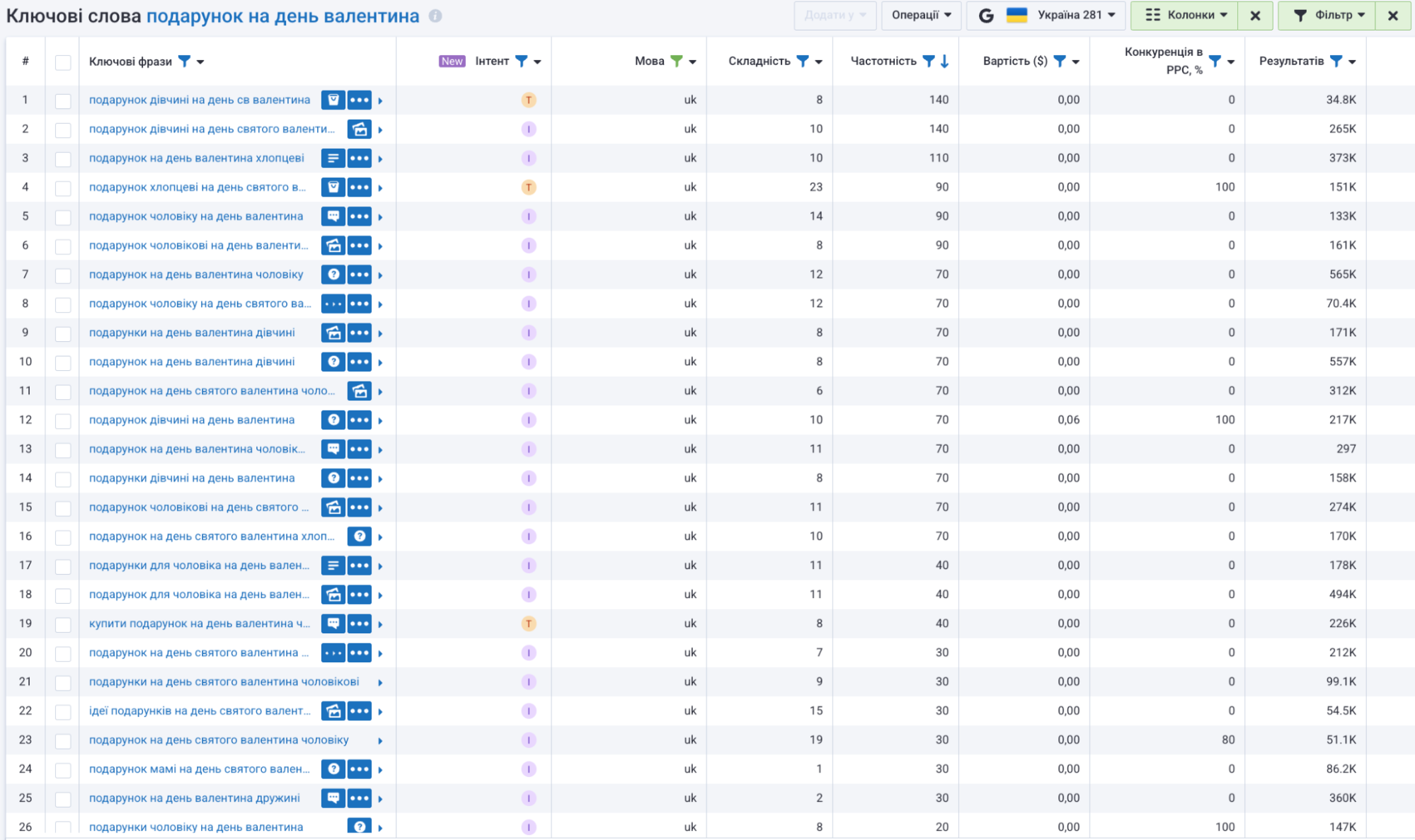Click the filter icon in Частотність column
This screenshot has width=1415, height=840.
point(929,62)
